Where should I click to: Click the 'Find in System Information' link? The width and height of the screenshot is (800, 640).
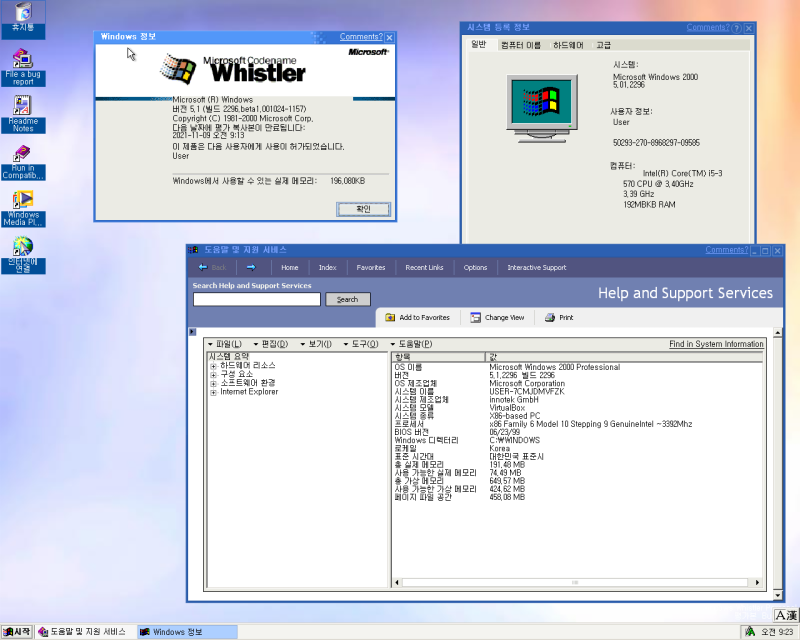716,343
